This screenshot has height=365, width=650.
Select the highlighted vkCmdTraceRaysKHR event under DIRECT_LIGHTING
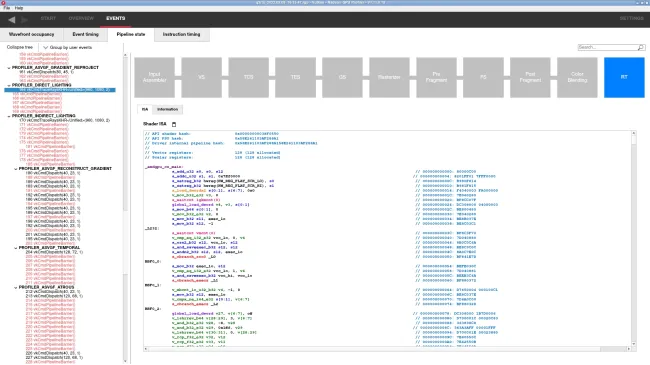(x=60, y=90)
